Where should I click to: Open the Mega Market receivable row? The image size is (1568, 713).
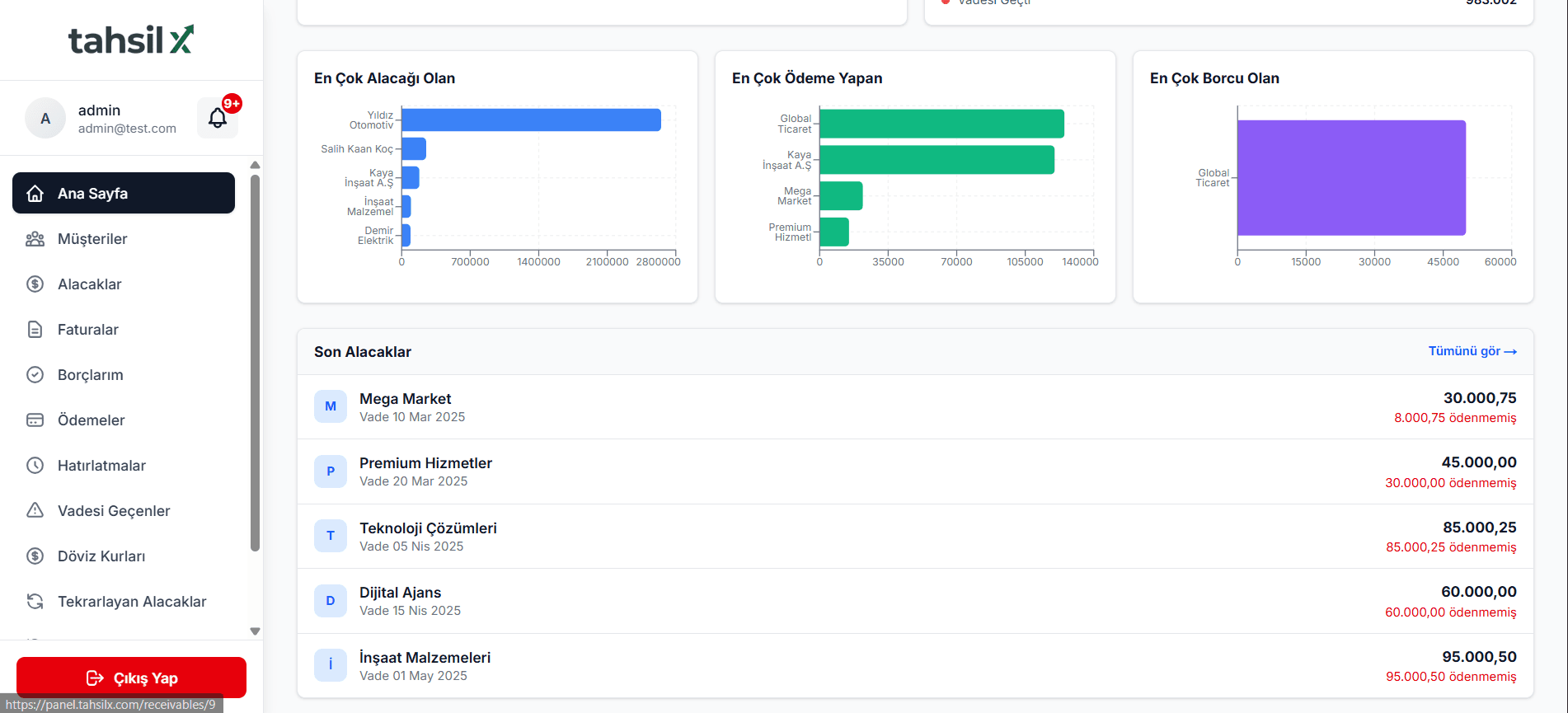point(915,407)
